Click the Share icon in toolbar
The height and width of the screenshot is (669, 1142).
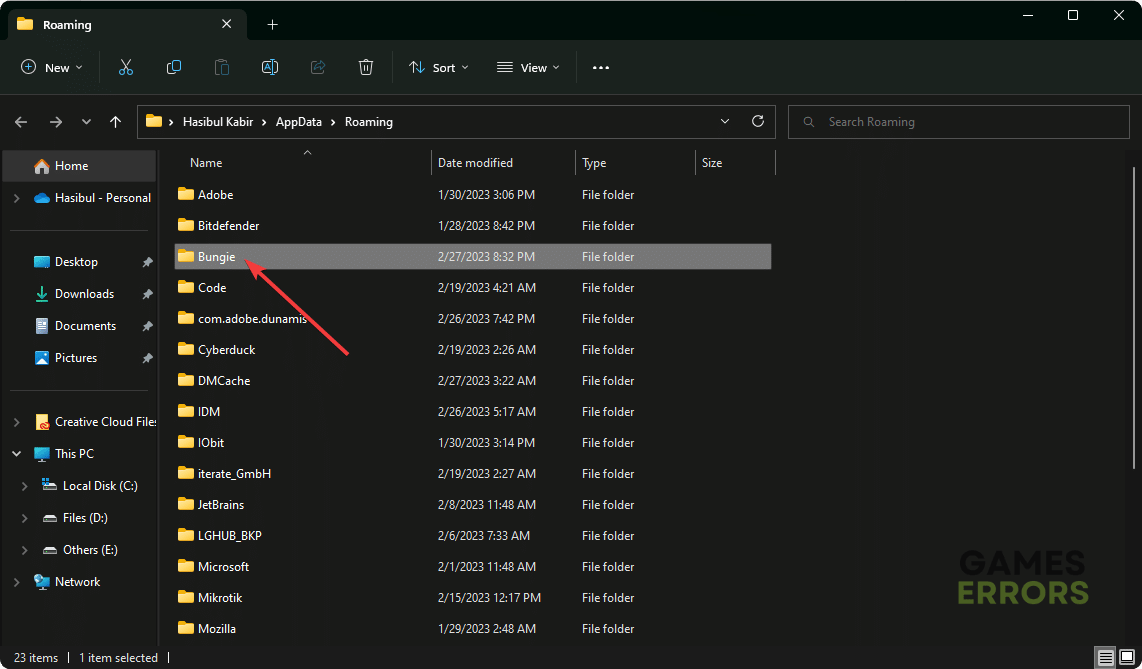coord(318,67)
